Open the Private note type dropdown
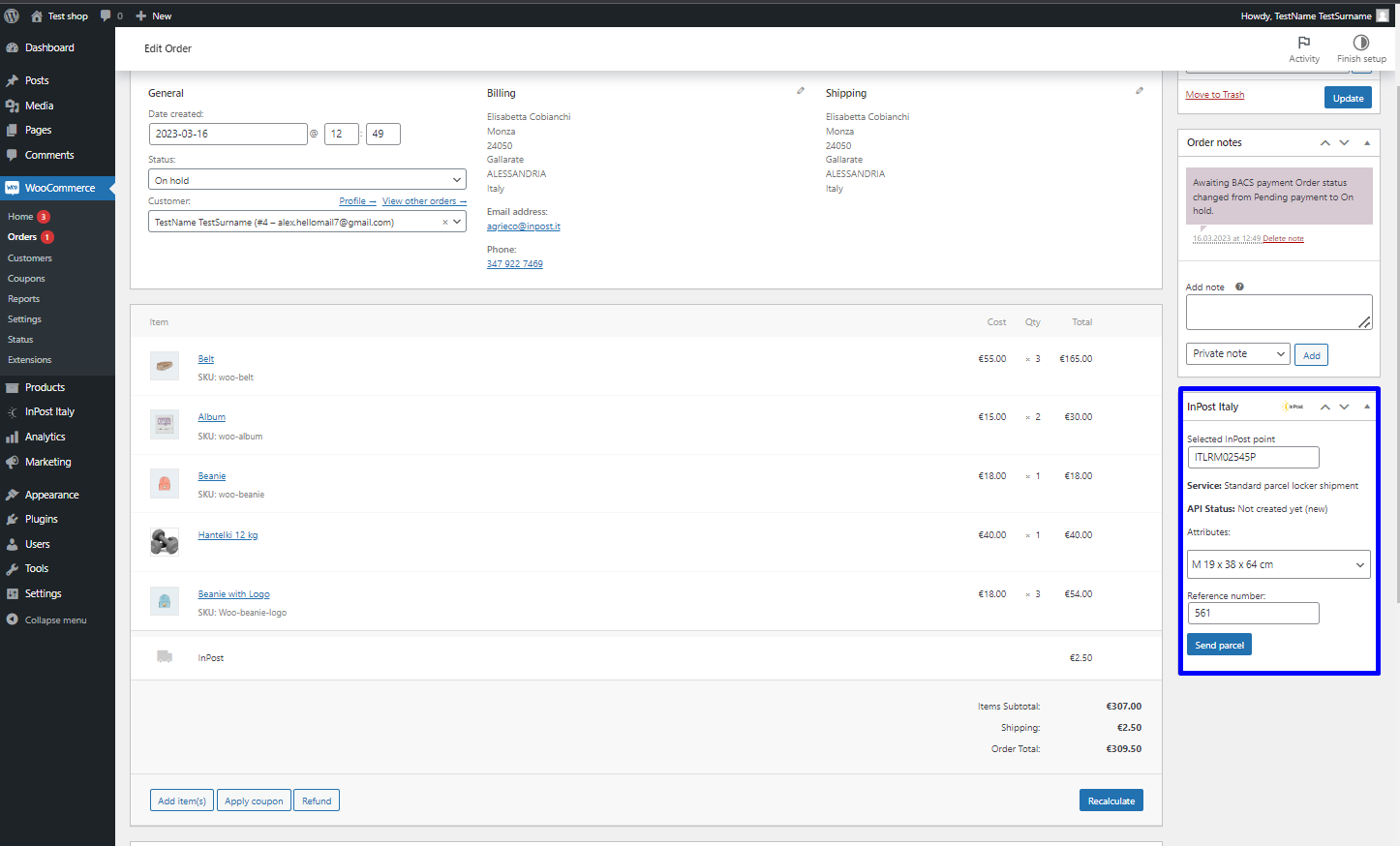The width and height of the screenshot is (1400, 846). coord(1238,354)
